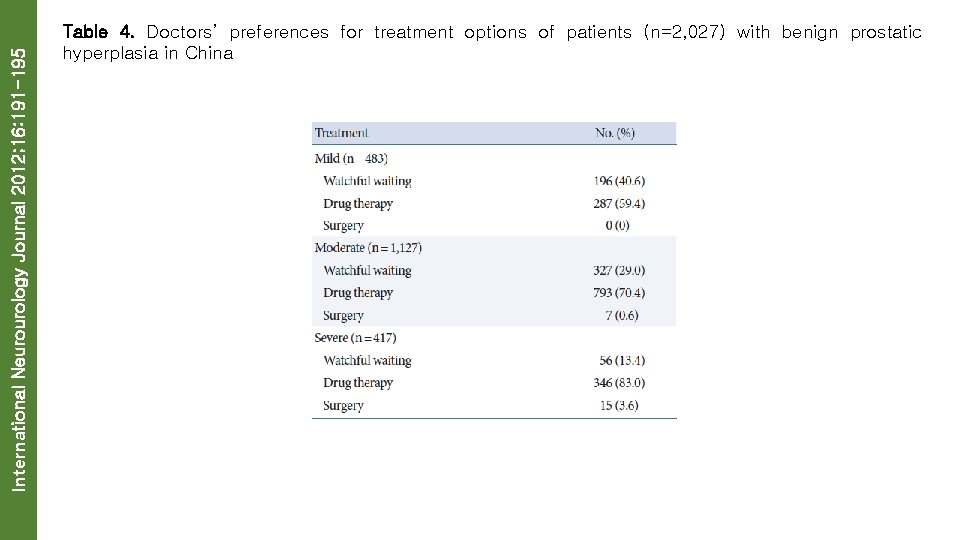The width and height of the screenshot is (960, 540).
Task: Select Watchful waiting under the Mild group
Action: point(367,181)
